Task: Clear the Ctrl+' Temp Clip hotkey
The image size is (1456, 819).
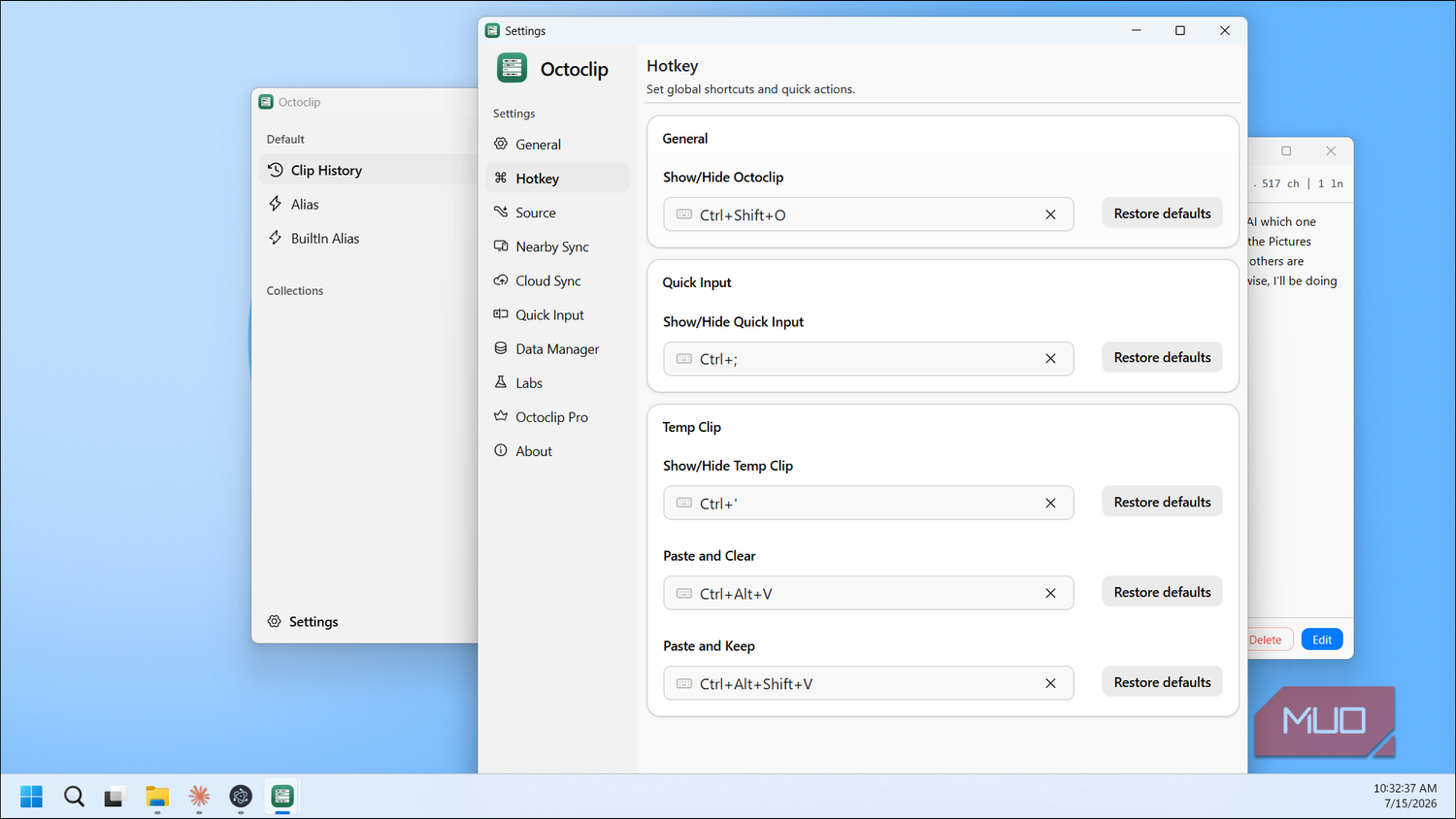Action: pos(1050,503)
